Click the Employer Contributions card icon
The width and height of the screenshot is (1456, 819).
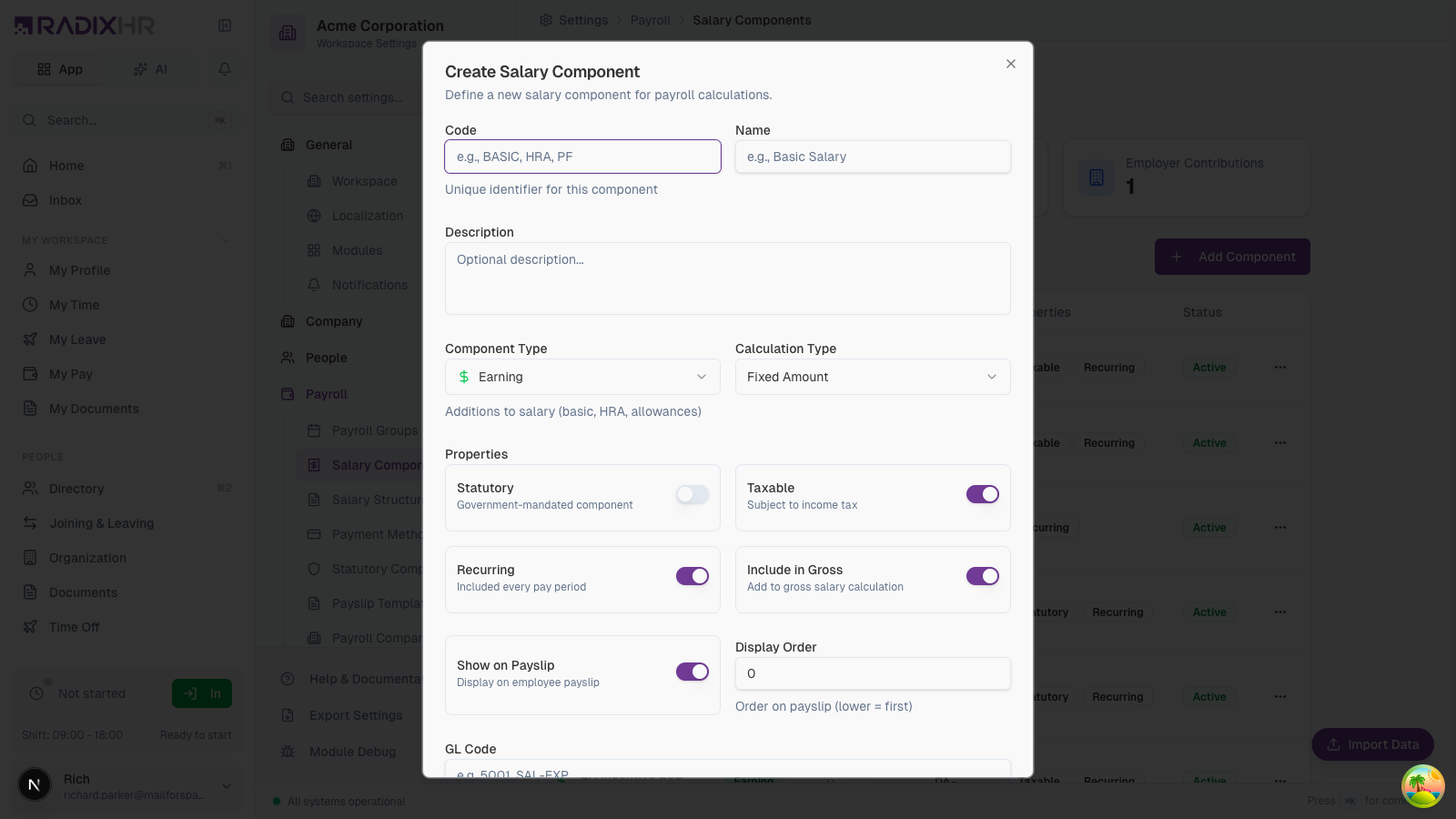(x=1097, y=177)
